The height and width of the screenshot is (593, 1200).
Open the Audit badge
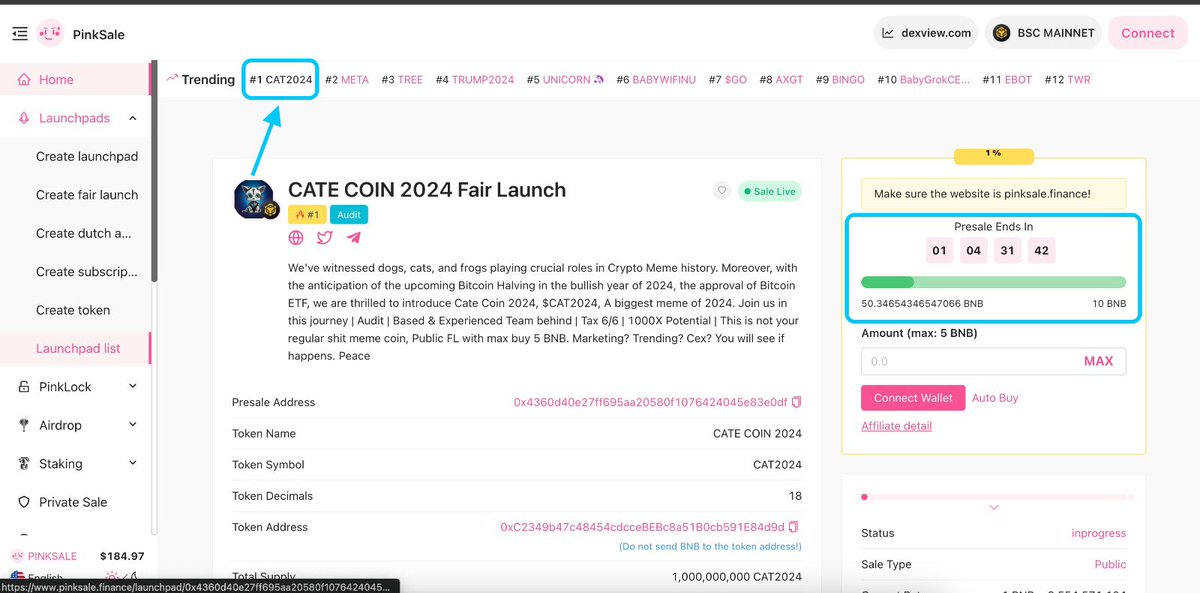click(x=349, y=214)
